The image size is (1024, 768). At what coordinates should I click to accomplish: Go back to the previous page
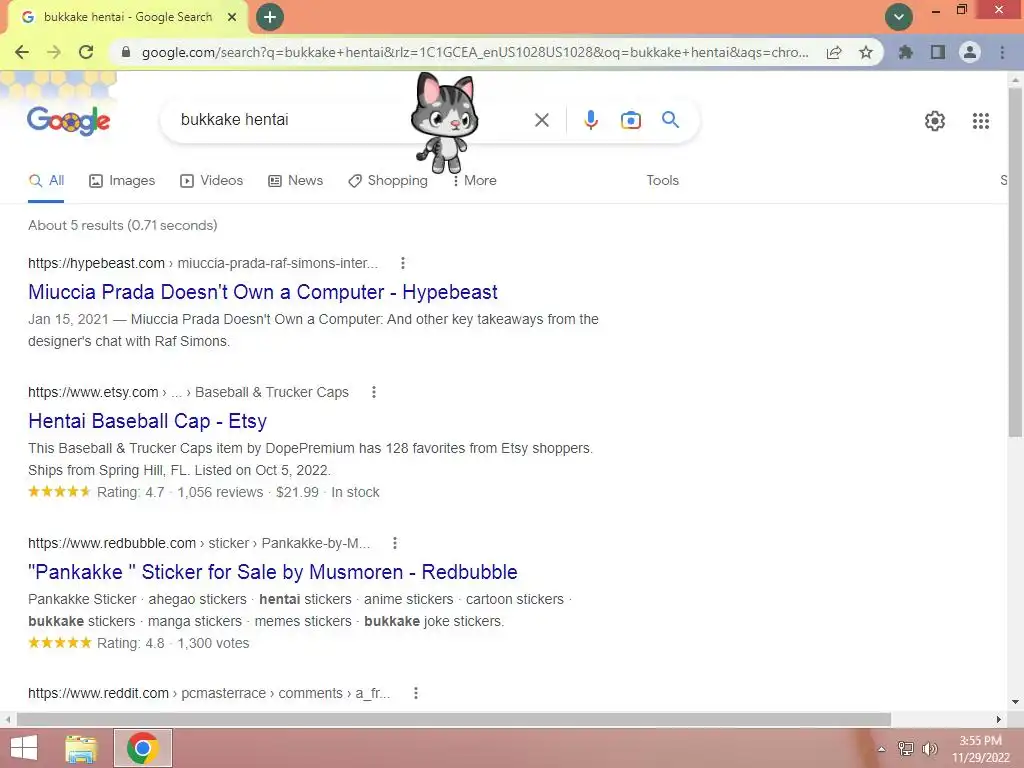coord(22,52)
